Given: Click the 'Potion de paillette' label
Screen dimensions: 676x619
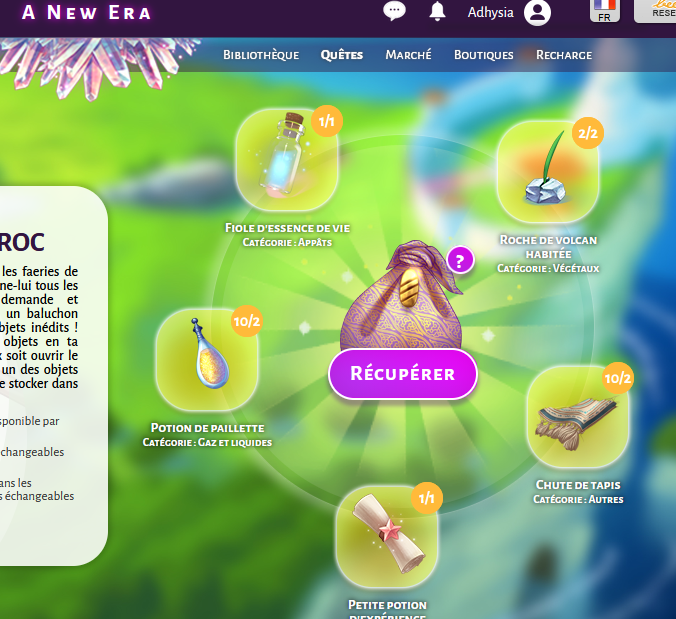Looking at the screenshot, I should coord(207,428).
